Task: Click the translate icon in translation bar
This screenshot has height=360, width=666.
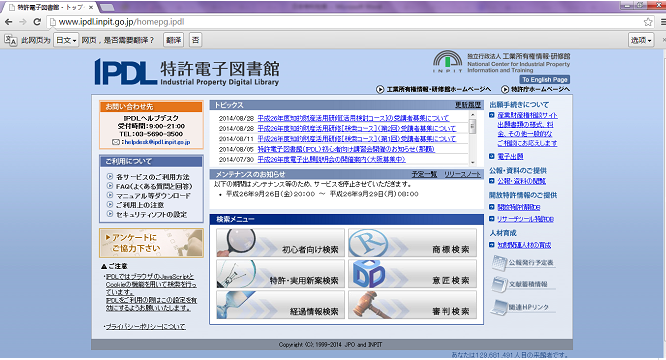Action: [11, 40]
